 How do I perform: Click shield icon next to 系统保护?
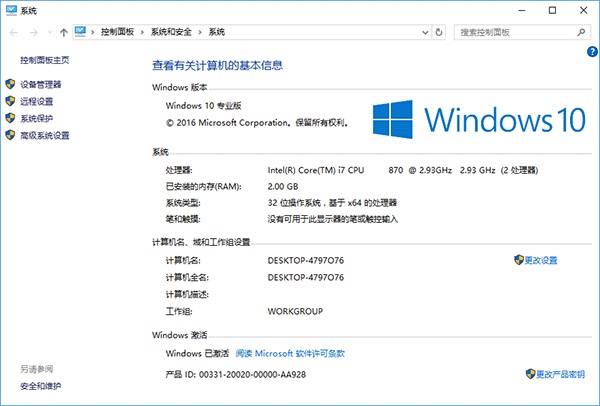tap(10, 118)
